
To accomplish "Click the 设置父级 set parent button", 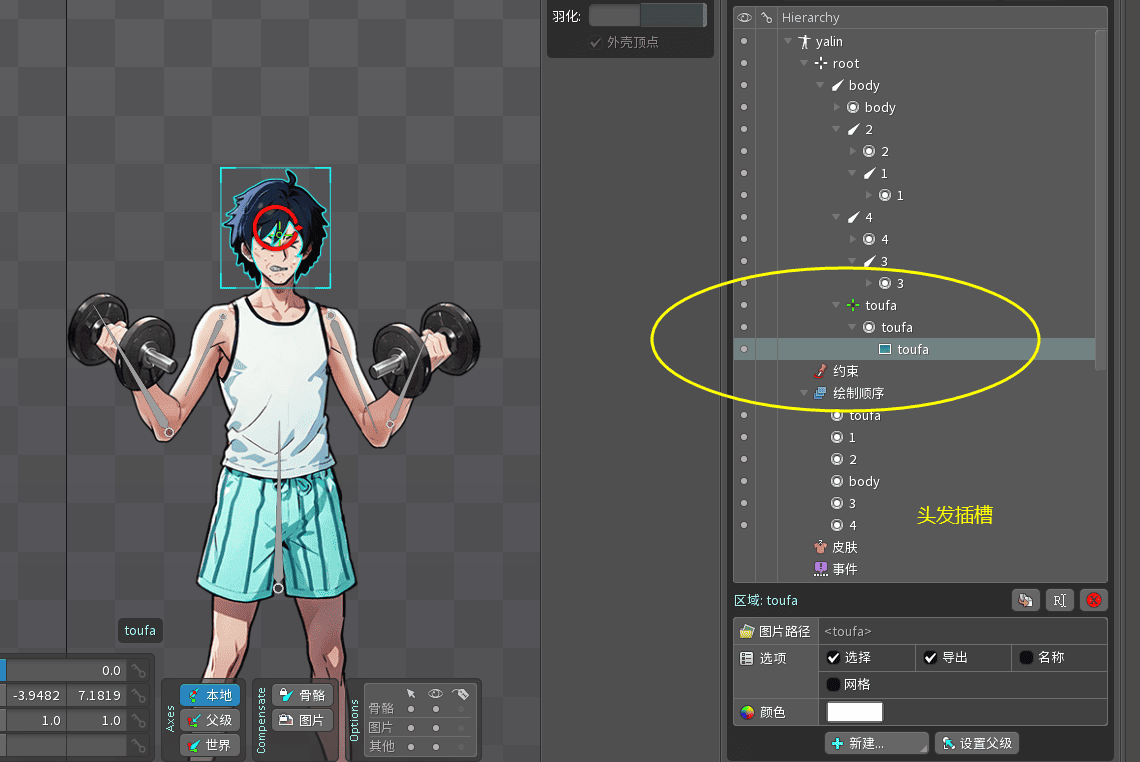I will click(x=976, y=743).
